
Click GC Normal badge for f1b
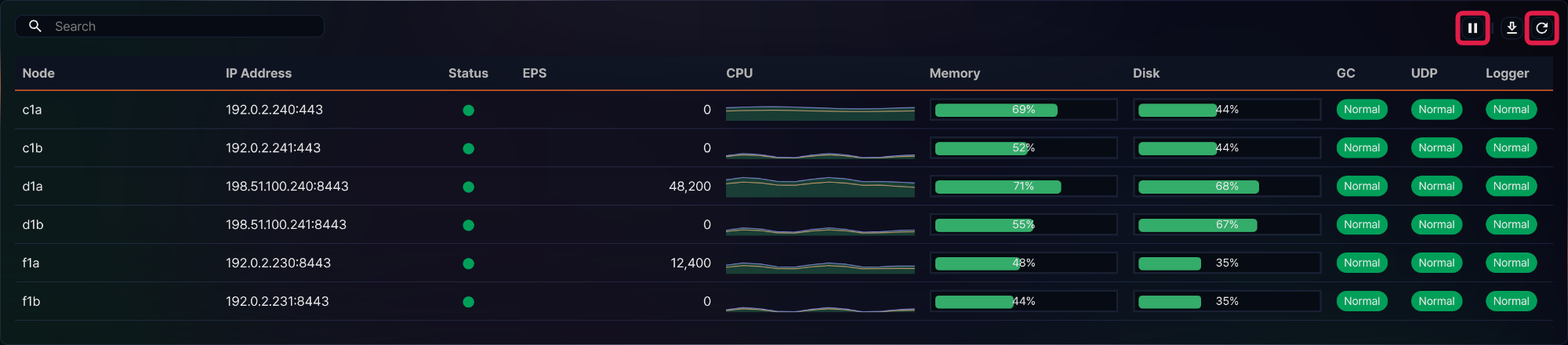pos(1362,302)
